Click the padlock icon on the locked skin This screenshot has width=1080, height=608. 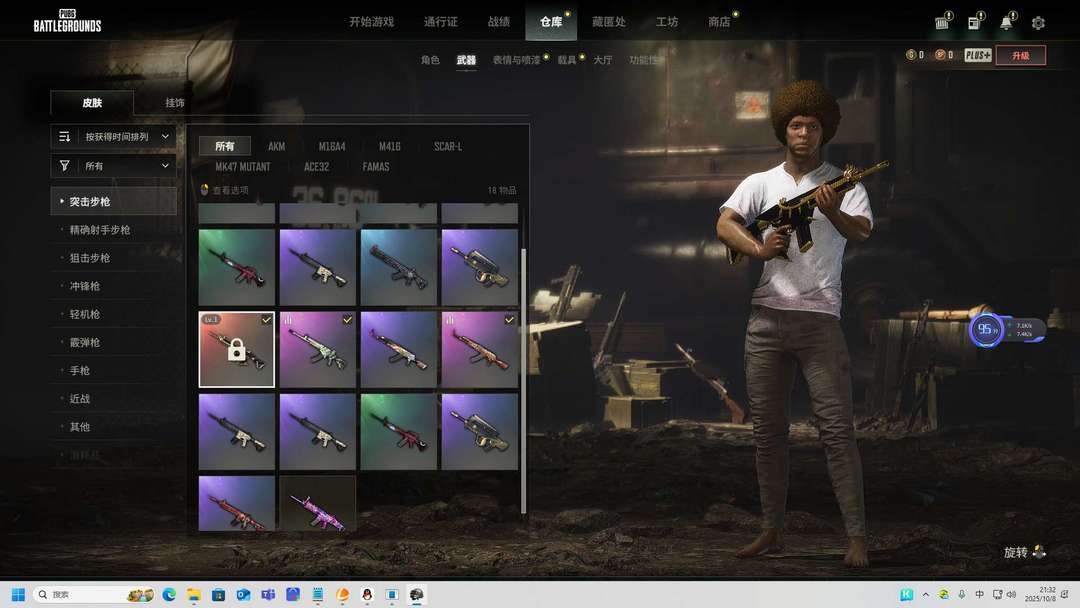click(x=237, y=349)
